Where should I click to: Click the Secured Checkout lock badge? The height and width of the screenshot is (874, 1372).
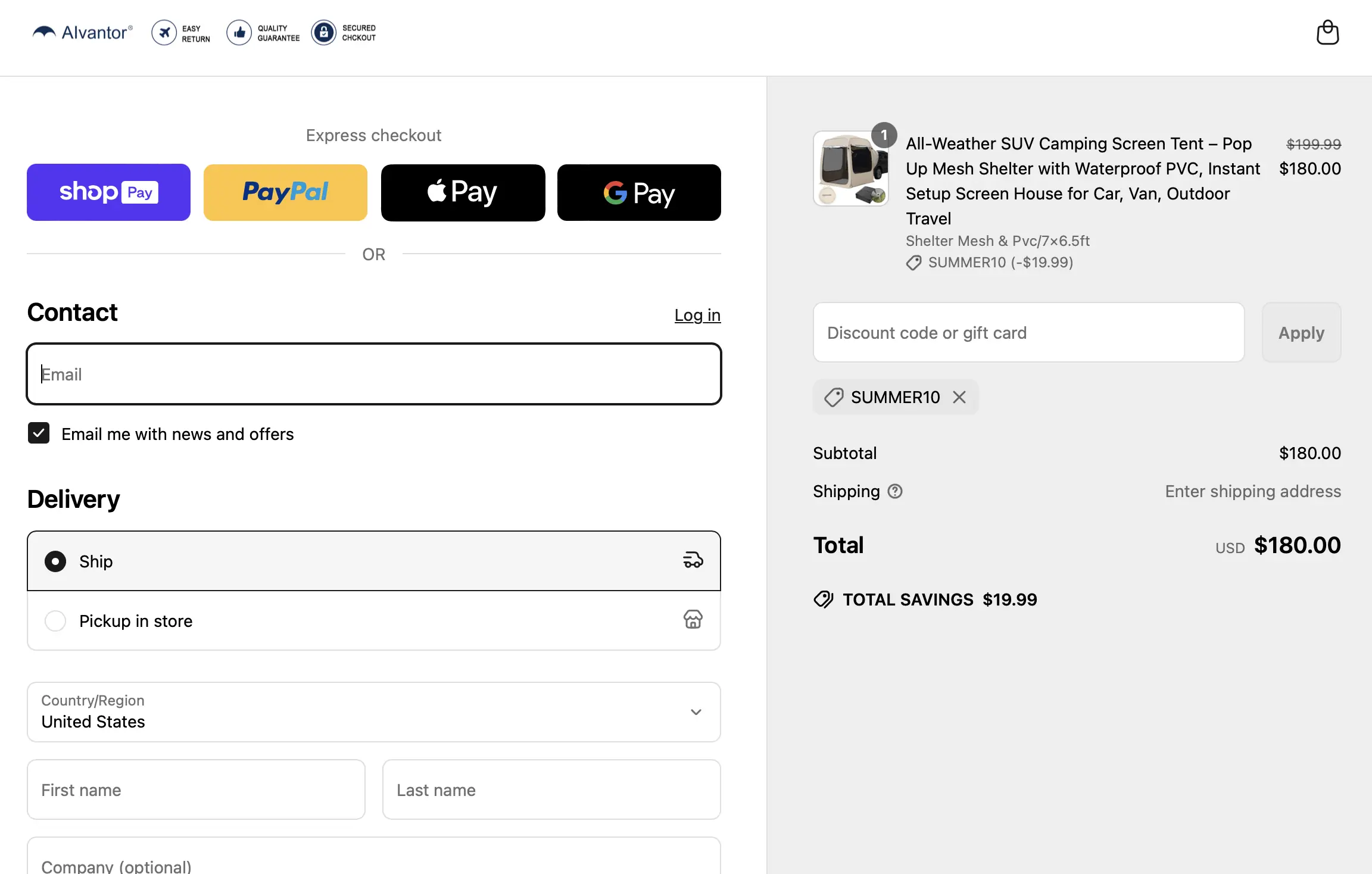(x=344, y=33)
